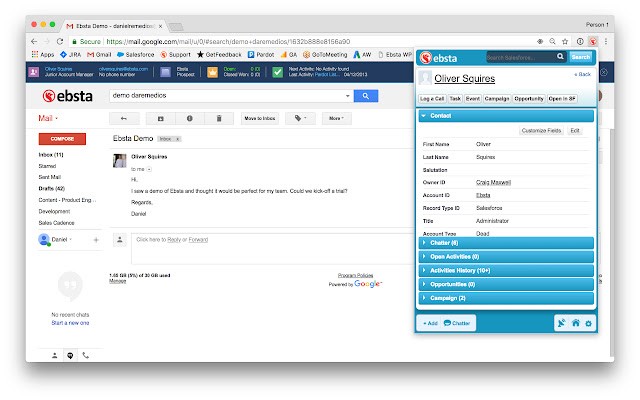640x400 pixels.
Task: Open the Sent Mail folder
Action: (x=52, y=177)
